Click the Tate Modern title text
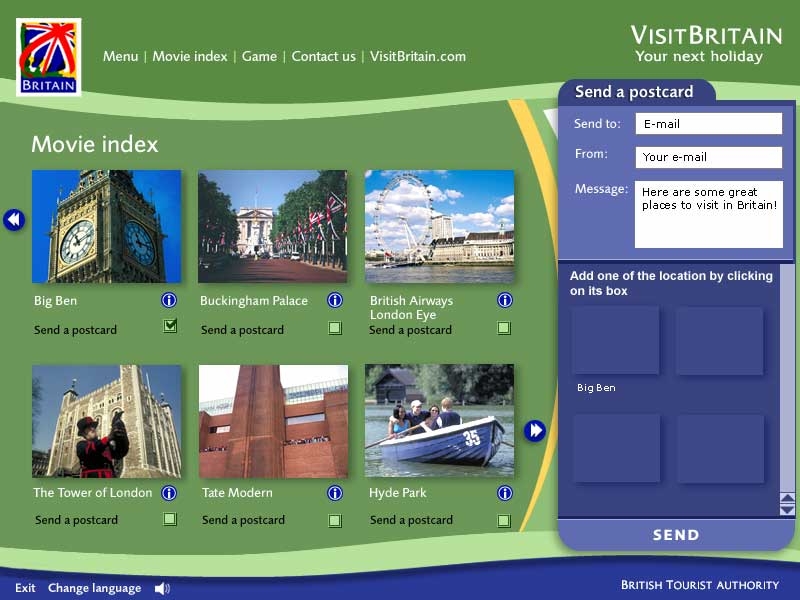The image size is (800, 600). point(237,493)
